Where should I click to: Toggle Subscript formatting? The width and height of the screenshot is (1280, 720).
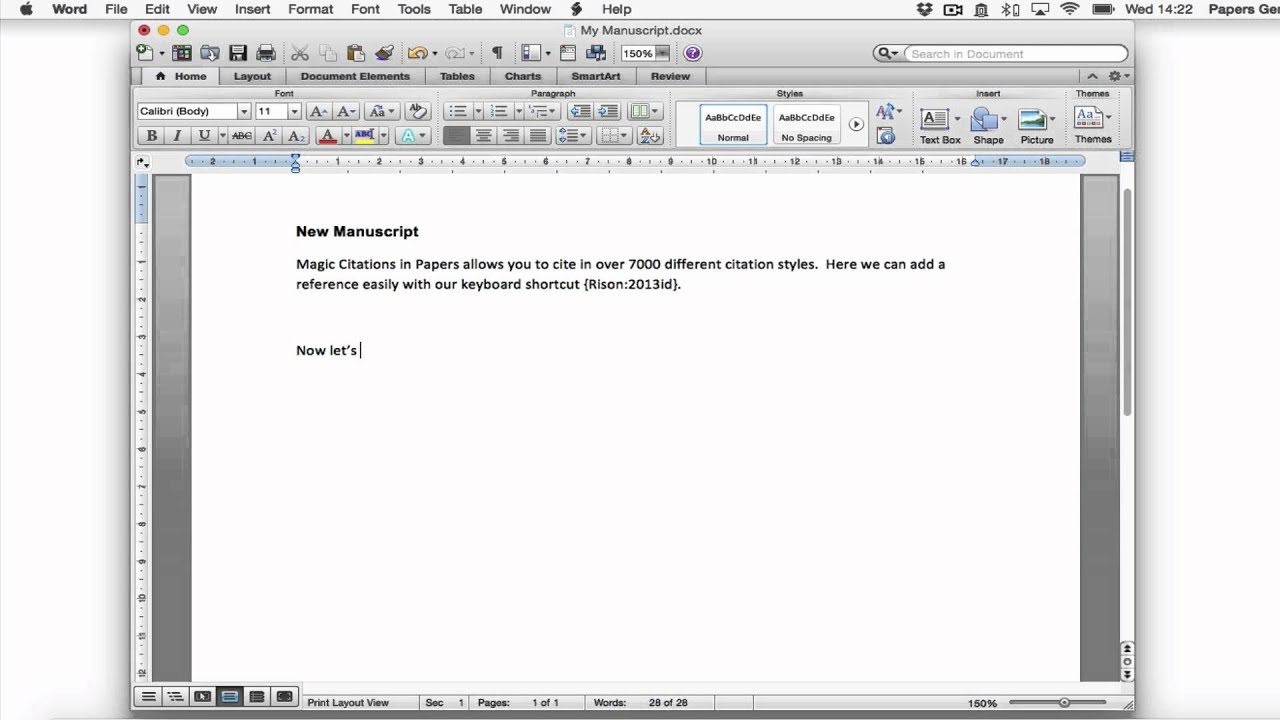tap(295, 136)
